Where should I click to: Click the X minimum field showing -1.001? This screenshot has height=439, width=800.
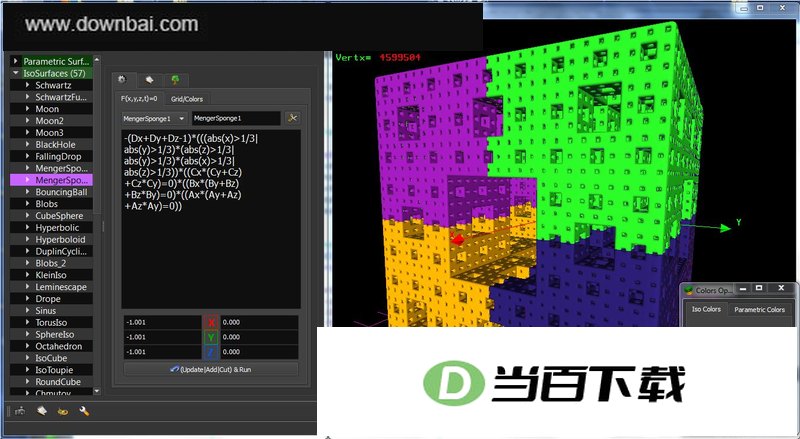[x=163, y=322]
